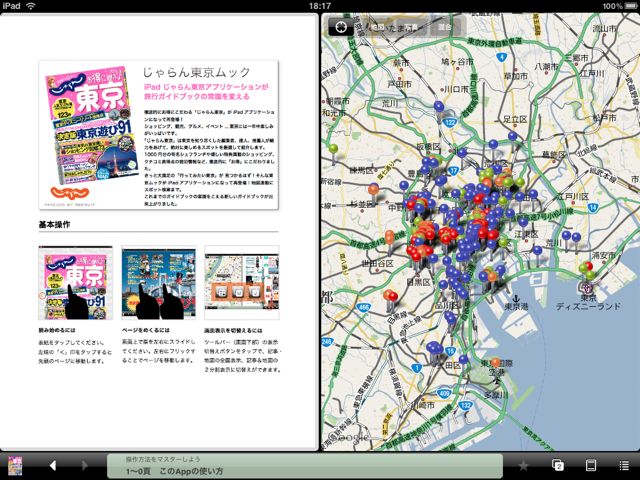The width and height of the screenshot is (640, 480).
Task: Bookmark this page with the star icon
Action: pos(523,465)
